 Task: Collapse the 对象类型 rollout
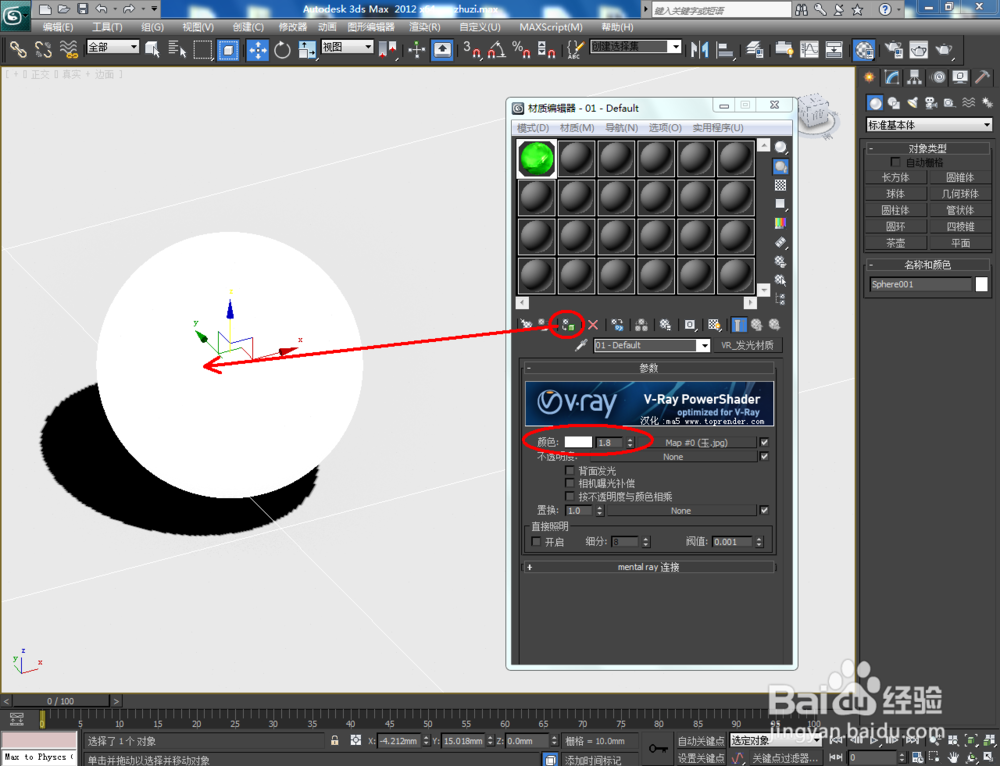[928, 148]
